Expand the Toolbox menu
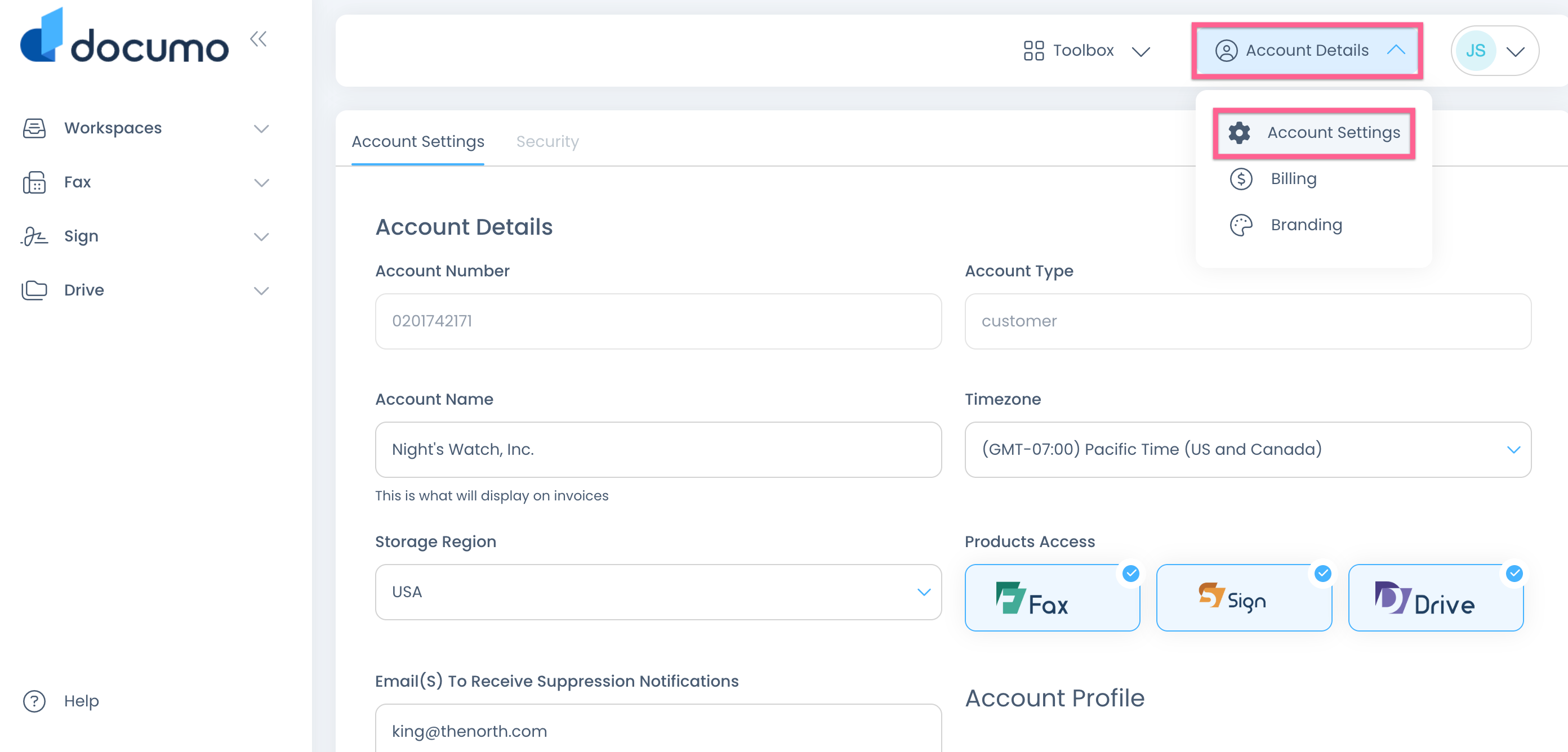Screen dimensions: 1568x752 (x=1086, y=51)
